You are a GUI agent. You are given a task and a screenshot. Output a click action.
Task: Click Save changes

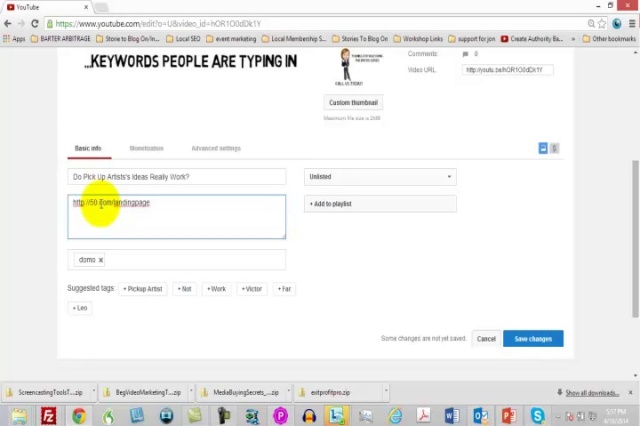tap(533, 339)
